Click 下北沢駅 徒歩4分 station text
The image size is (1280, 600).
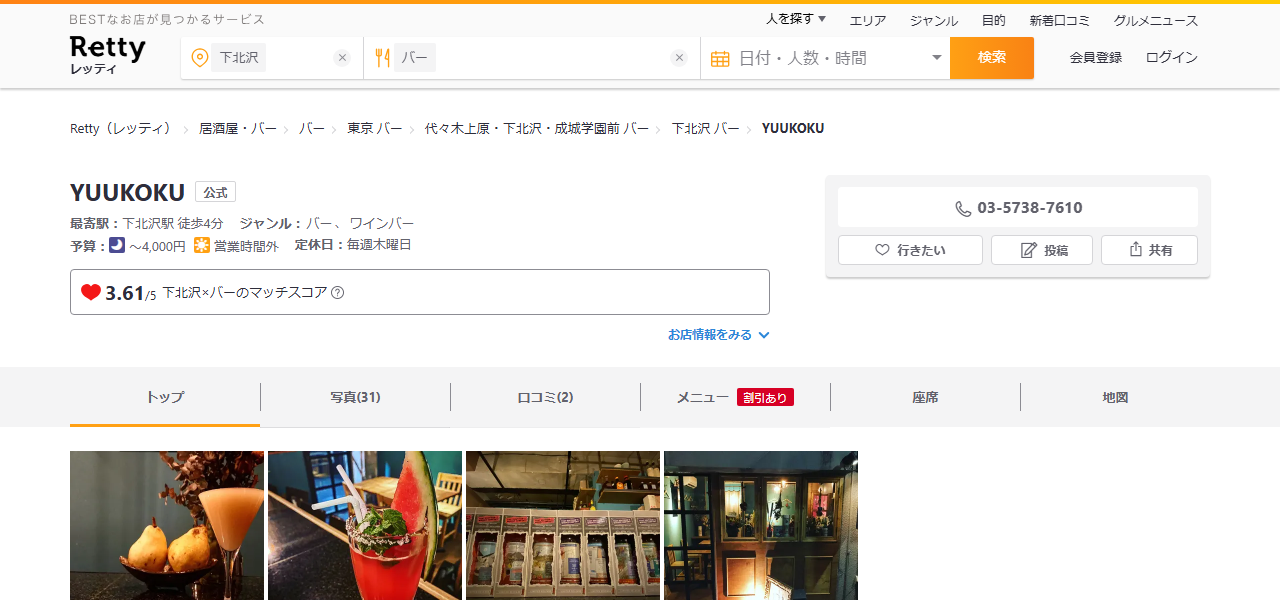click(173, 223)
